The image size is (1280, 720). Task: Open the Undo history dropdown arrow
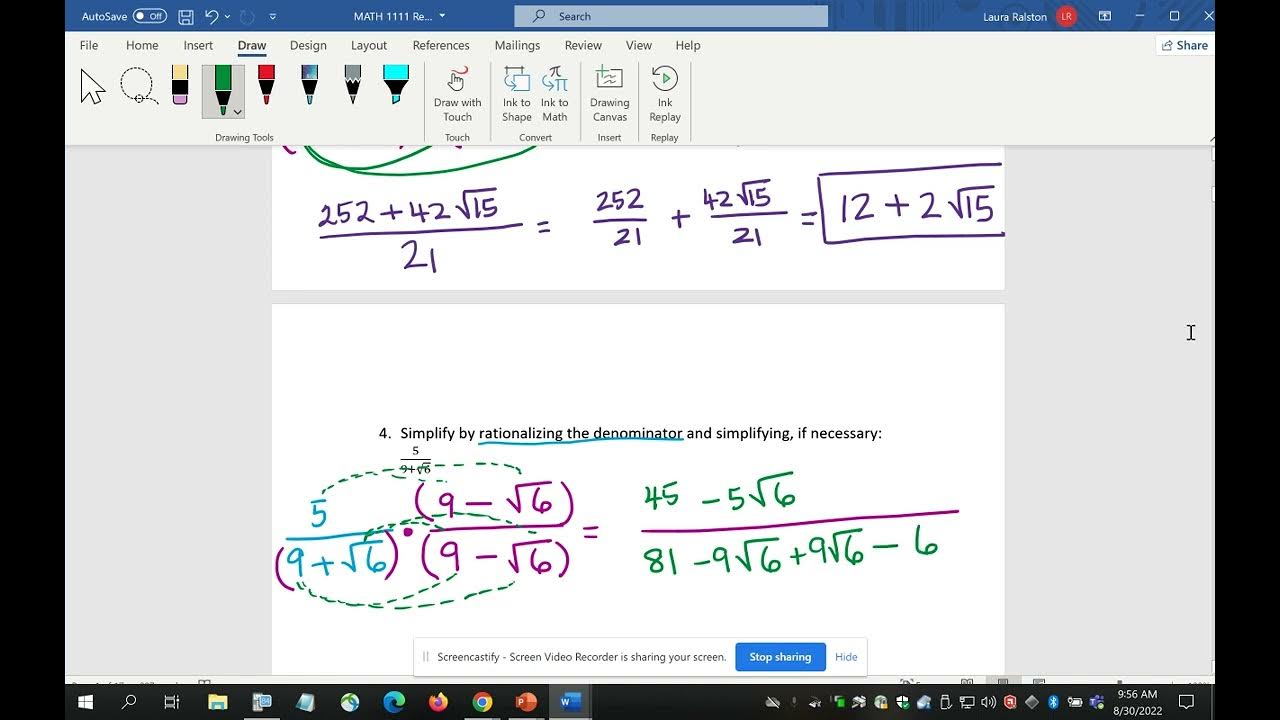(x=228, y=16)
